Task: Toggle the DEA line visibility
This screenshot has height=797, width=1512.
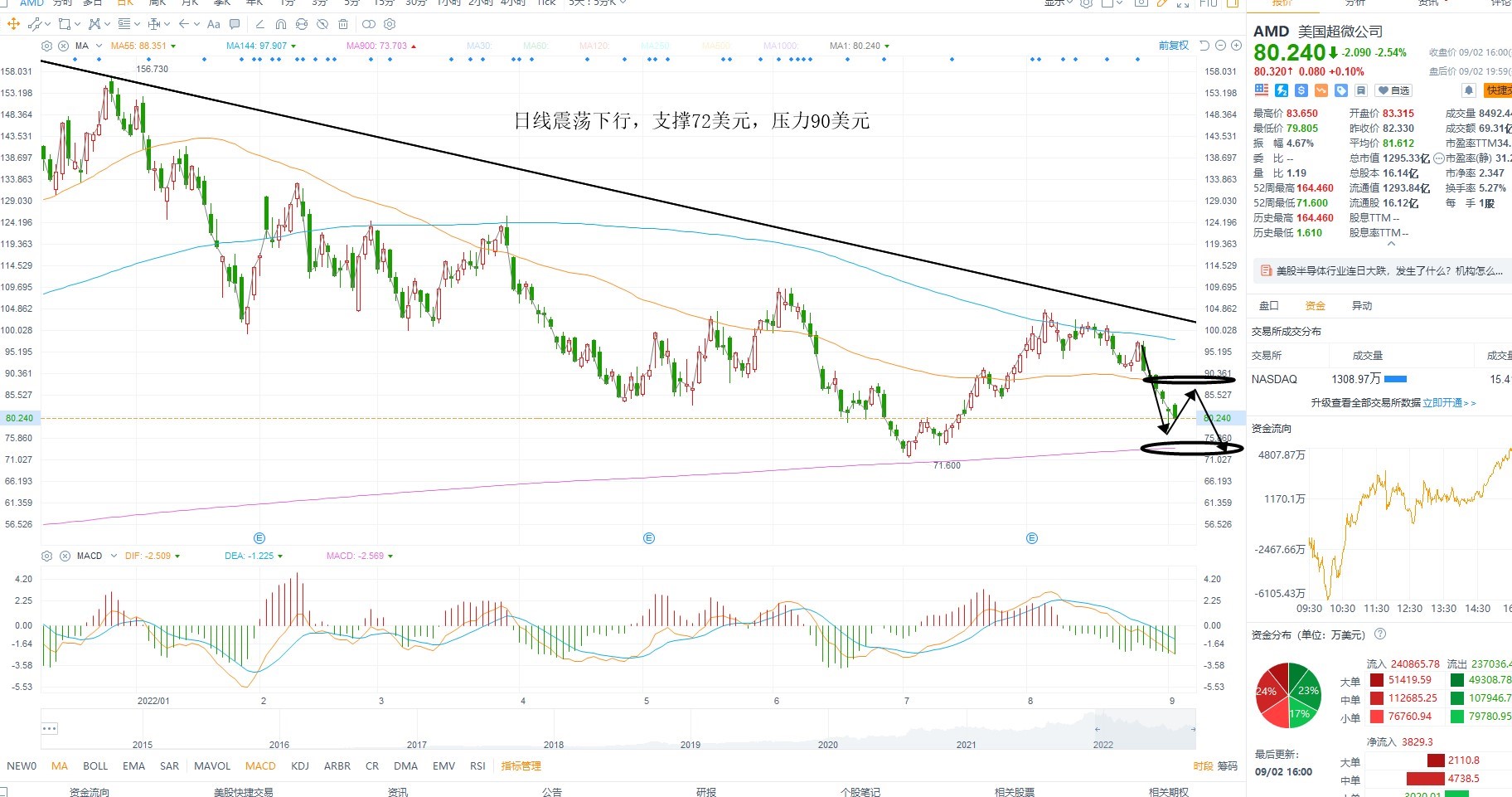Action: click(x=254, y=556)
